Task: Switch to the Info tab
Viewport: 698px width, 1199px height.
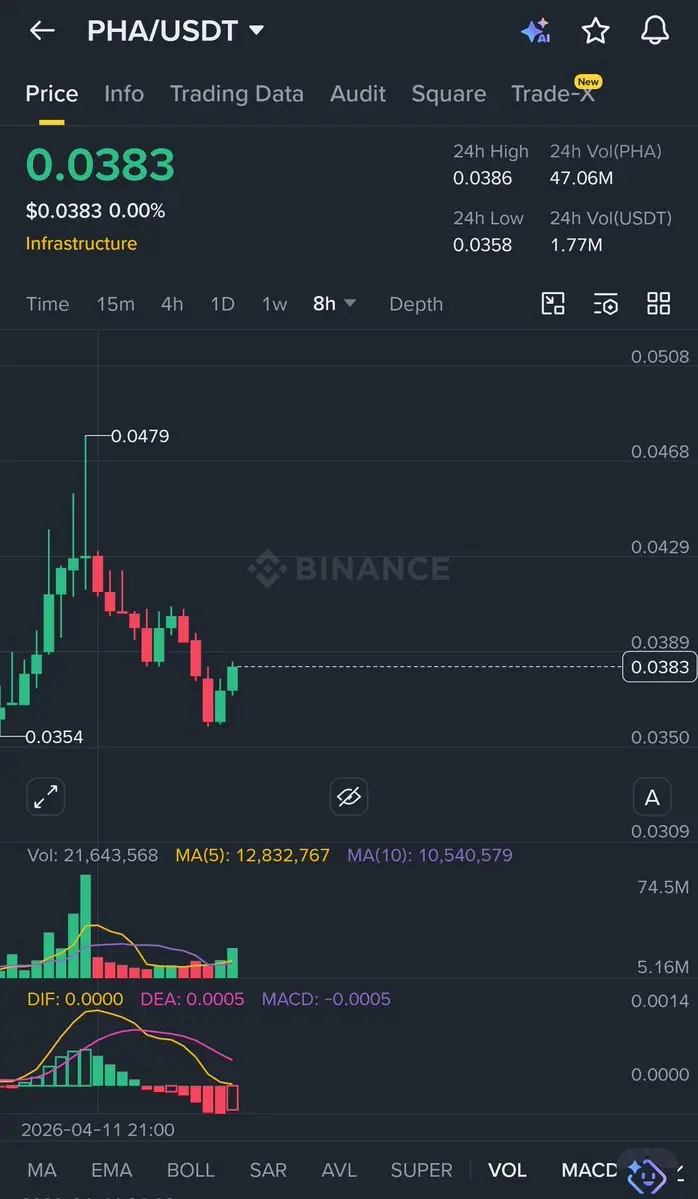Action: pos(124,94)
